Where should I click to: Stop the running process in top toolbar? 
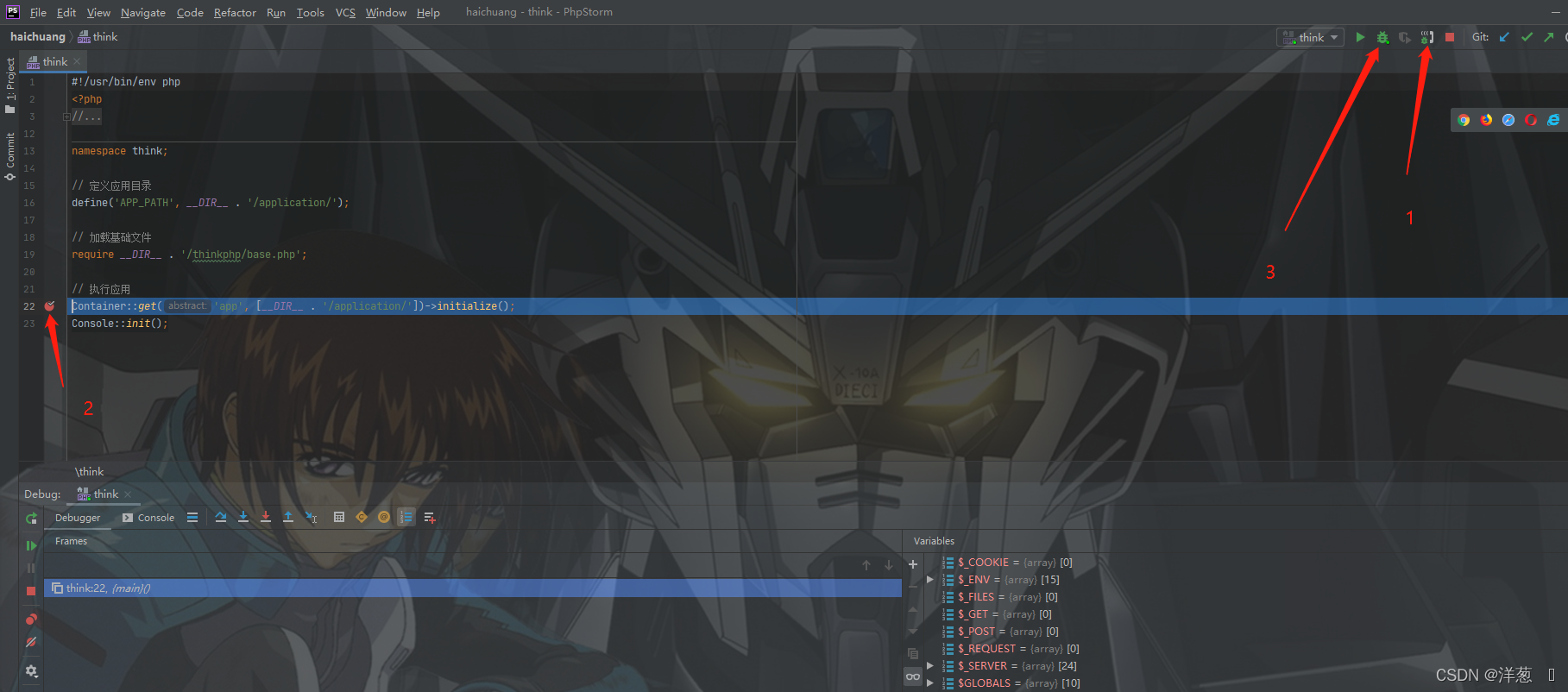tap(1450, 37)
